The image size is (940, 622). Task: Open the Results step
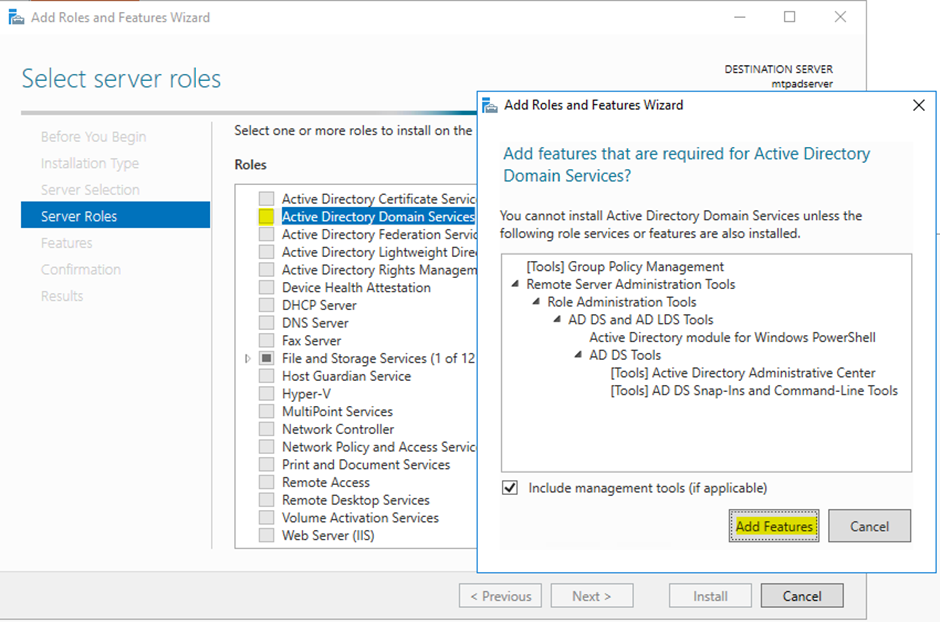tap(62, 296)
